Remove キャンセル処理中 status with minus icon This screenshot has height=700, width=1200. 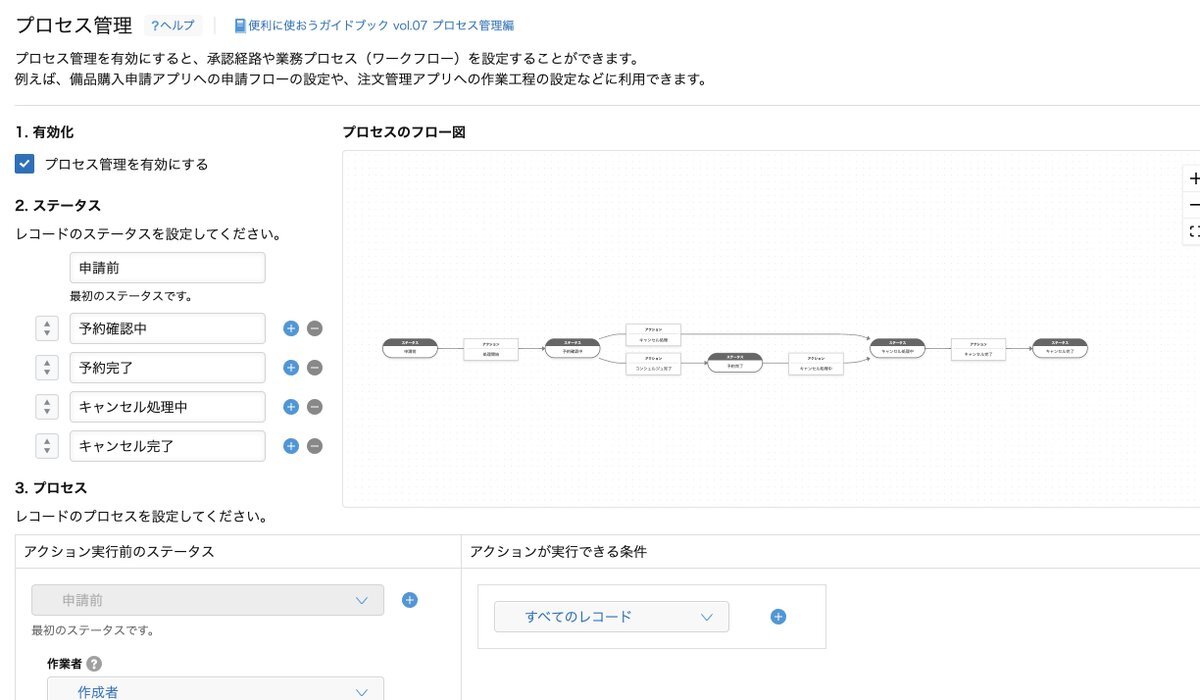pos(314,407)
